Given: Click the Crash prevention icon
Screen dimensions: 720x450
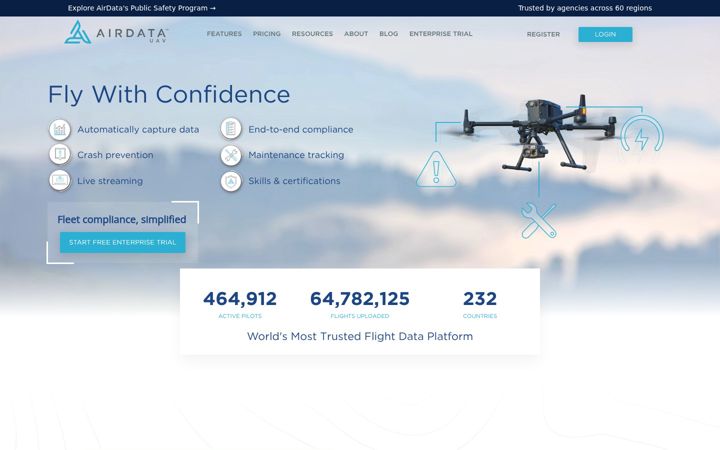Looking at the screenshot, I should pyautogui.click(x=60, y=154).
